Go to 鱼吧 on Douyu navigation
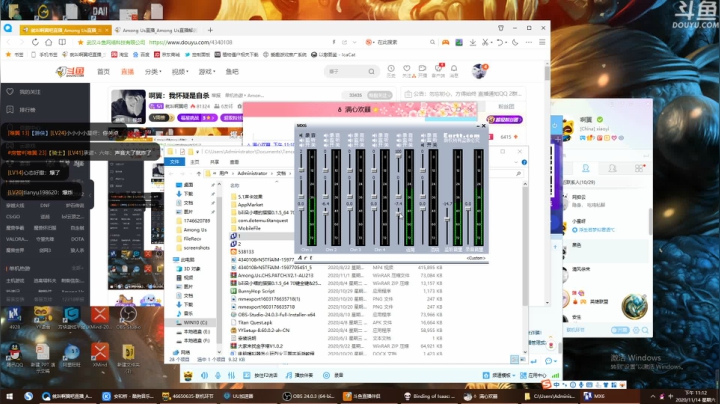720x404 pixels. [x=232, y=72]
